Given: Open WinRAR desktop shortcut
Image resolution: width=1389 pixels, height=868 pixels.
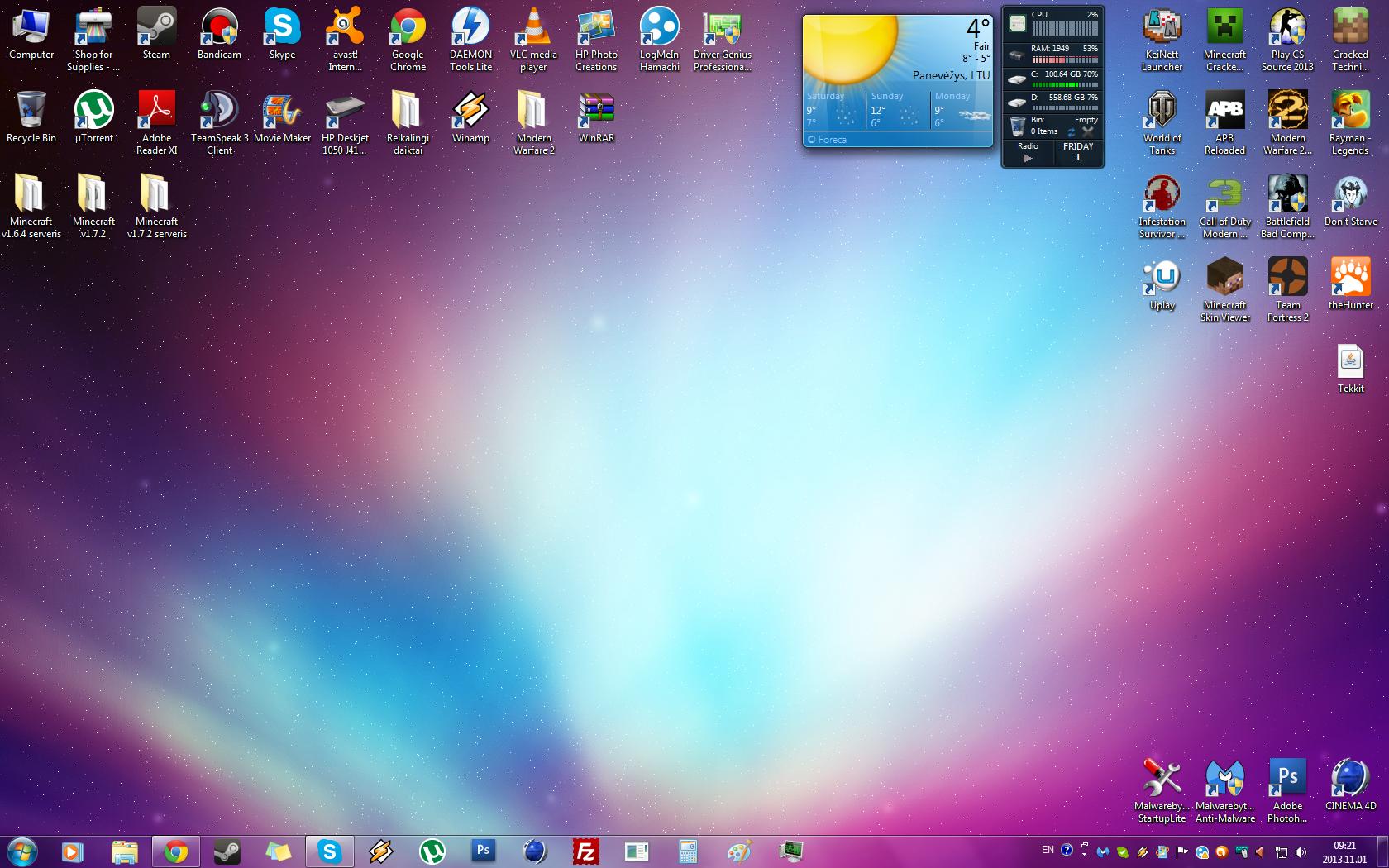Looking at the screenshot, I should tap(596, 117).
